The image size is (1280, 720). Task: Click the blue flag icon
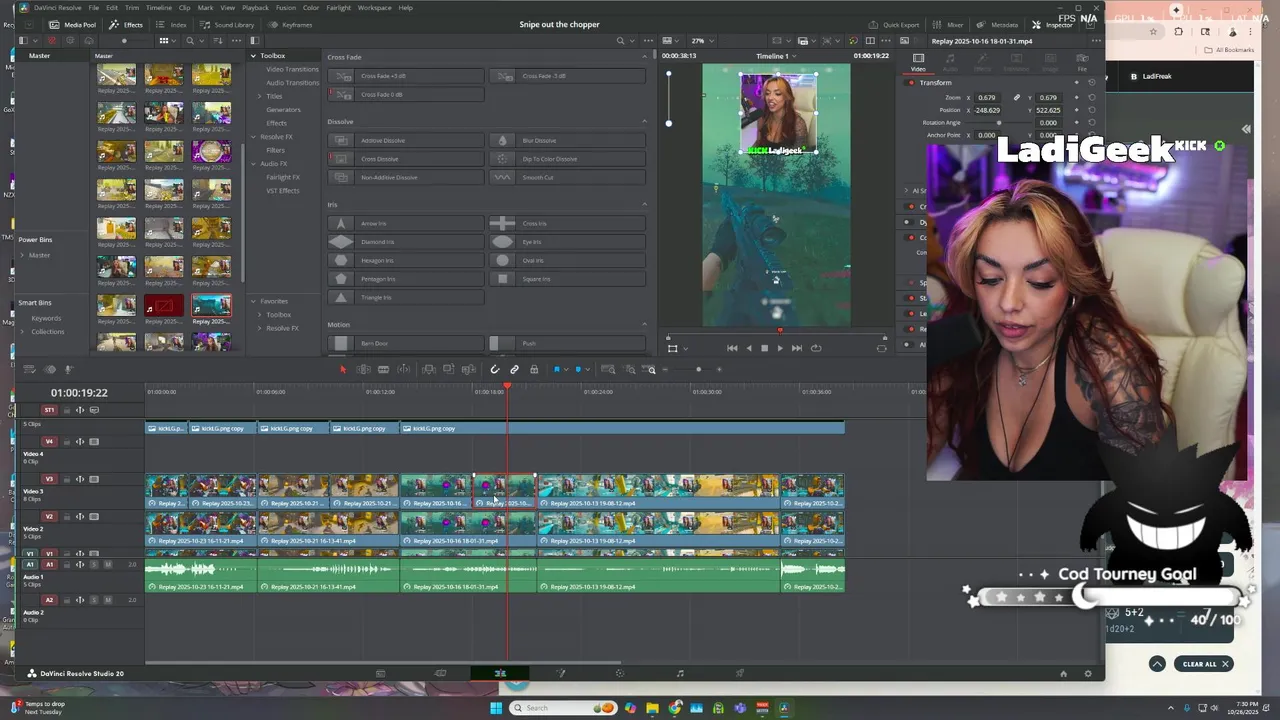(x=557, y=370)
